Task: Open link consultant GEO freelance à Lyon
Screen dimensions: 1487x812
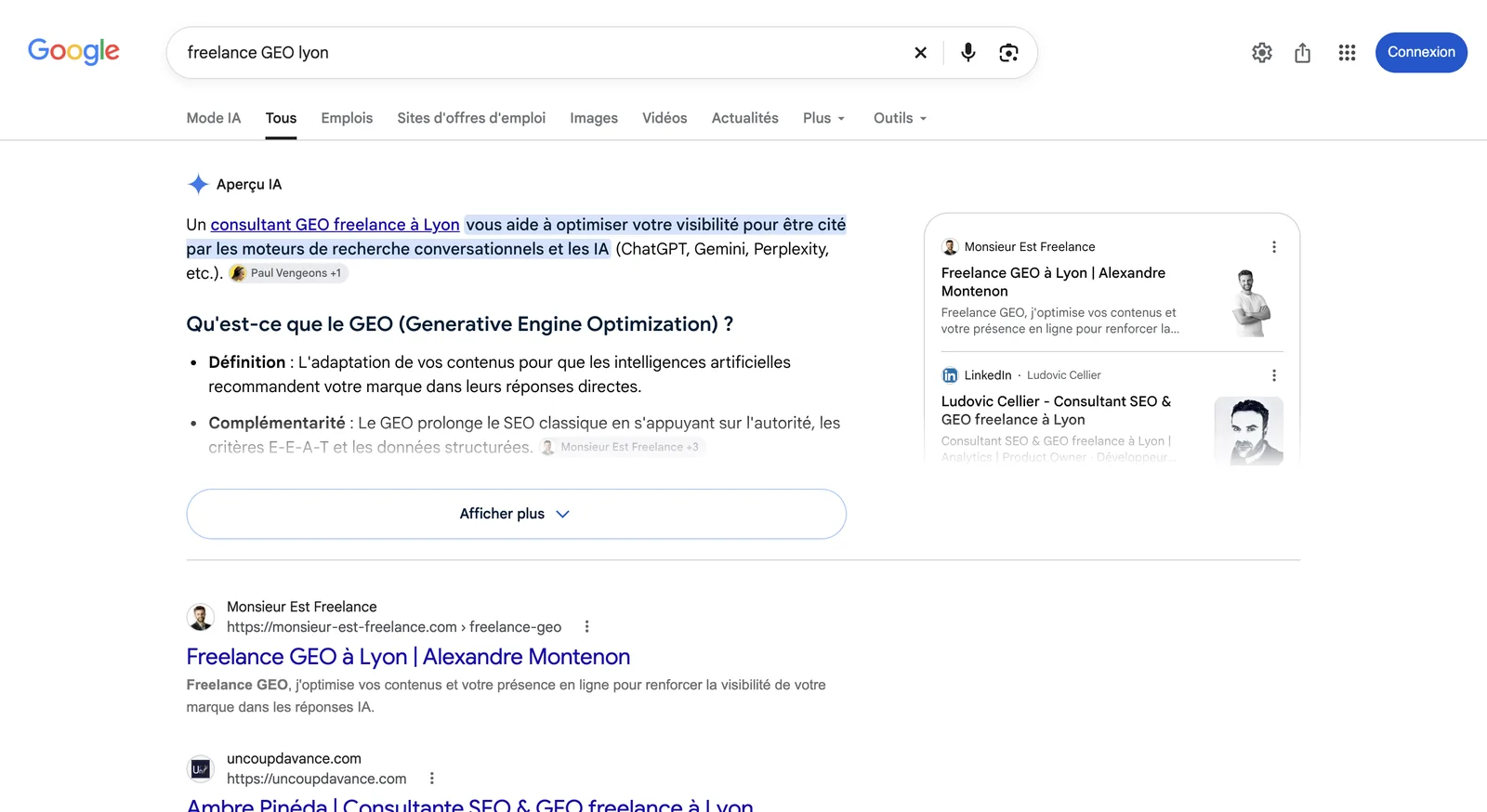Action: click(x=335, y=225)
